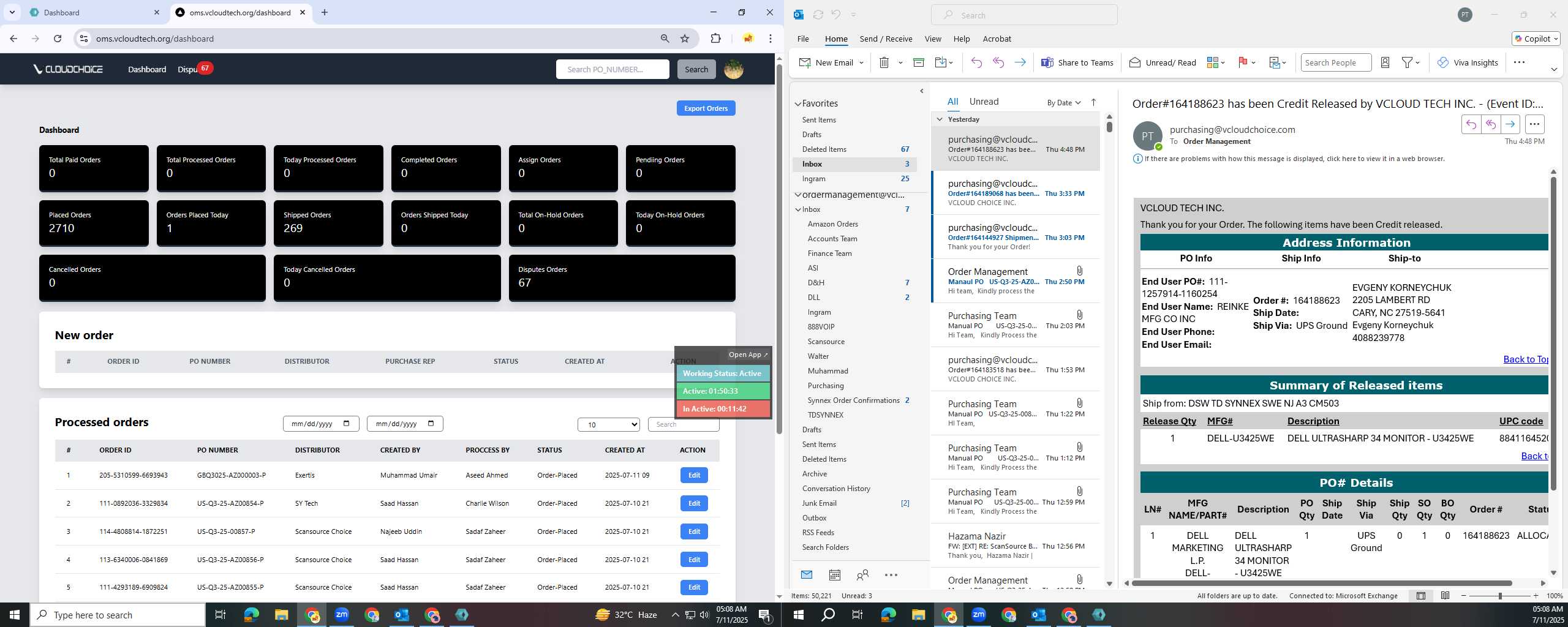The width and height of the screenshot is (1568, 627).
Task: Click the bookmark star icon in Chrome address bar
Action: coord(685,39)
